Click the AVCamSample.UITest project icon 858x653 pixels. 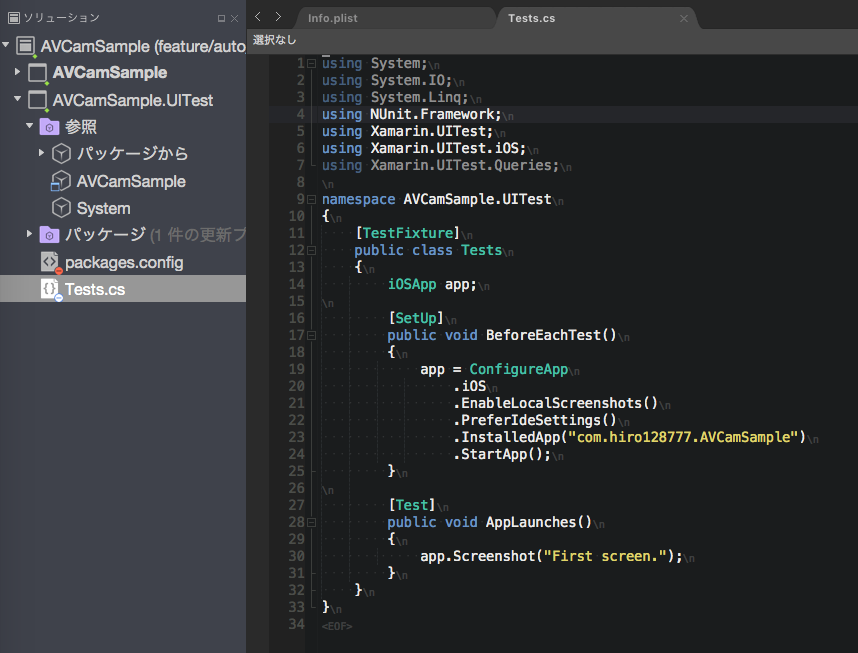(37, 100)
